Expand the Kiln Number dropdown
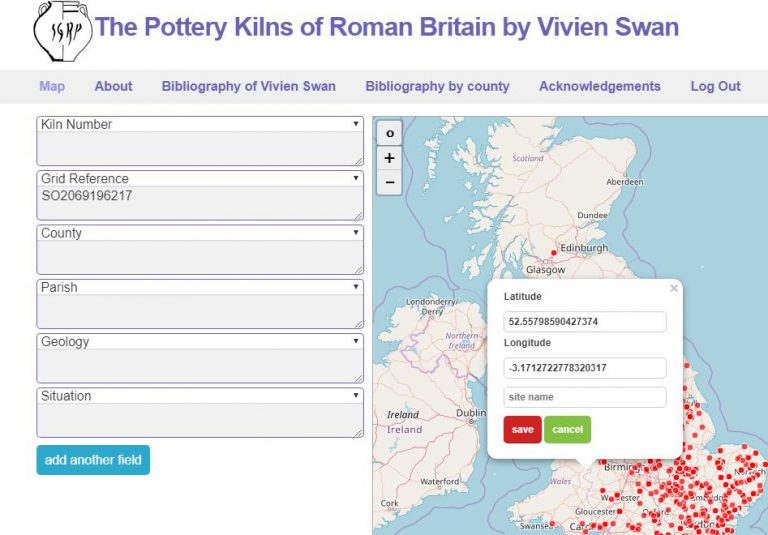This screenshot has height=535, width=768. pos(200,124)
